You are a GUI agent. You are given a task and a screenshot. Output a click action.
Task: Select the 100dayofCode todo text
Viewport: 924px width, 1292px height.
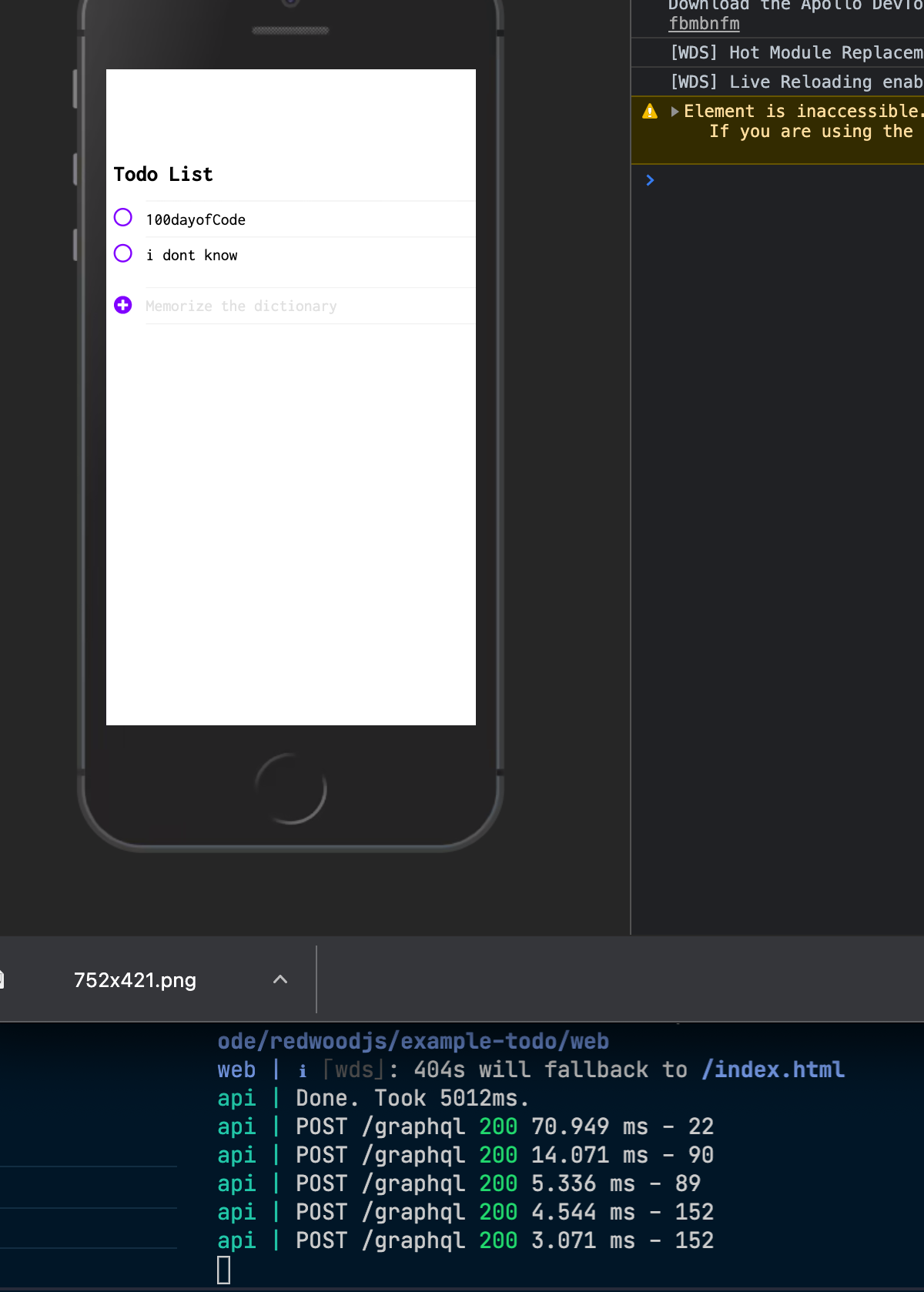click(x=196, y=219)
